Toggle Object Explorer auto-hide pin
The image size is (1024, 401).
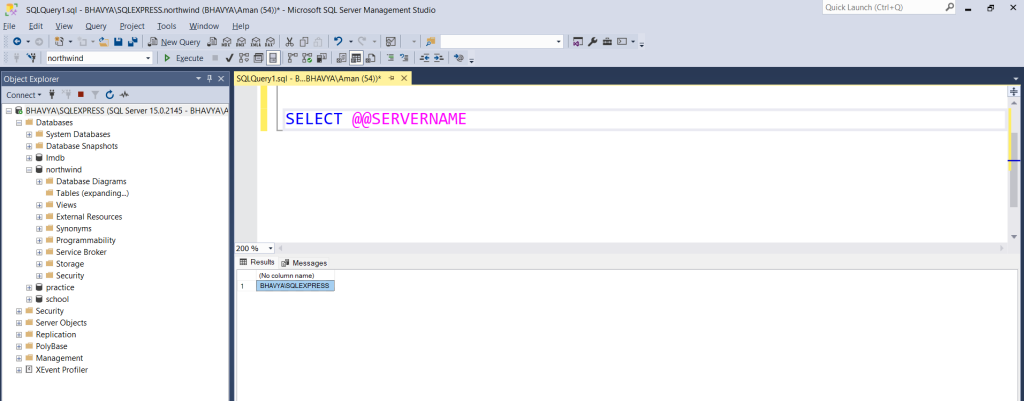(x=210, y=78)
